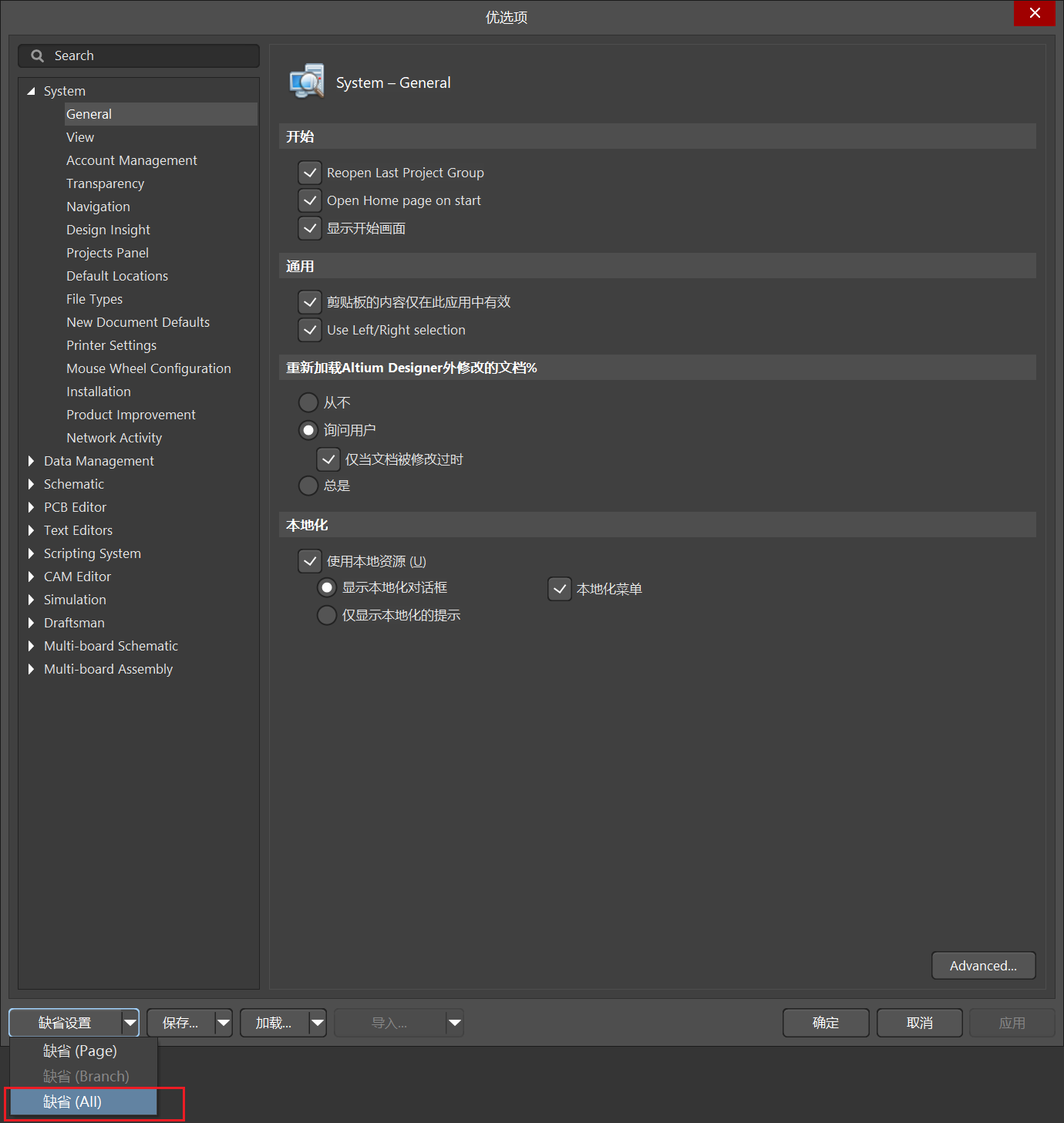Viewport: 1064px width, 1123px height.
Task: Click the System – General page icon
Action: pyautogui.click(x=307, y=82)
